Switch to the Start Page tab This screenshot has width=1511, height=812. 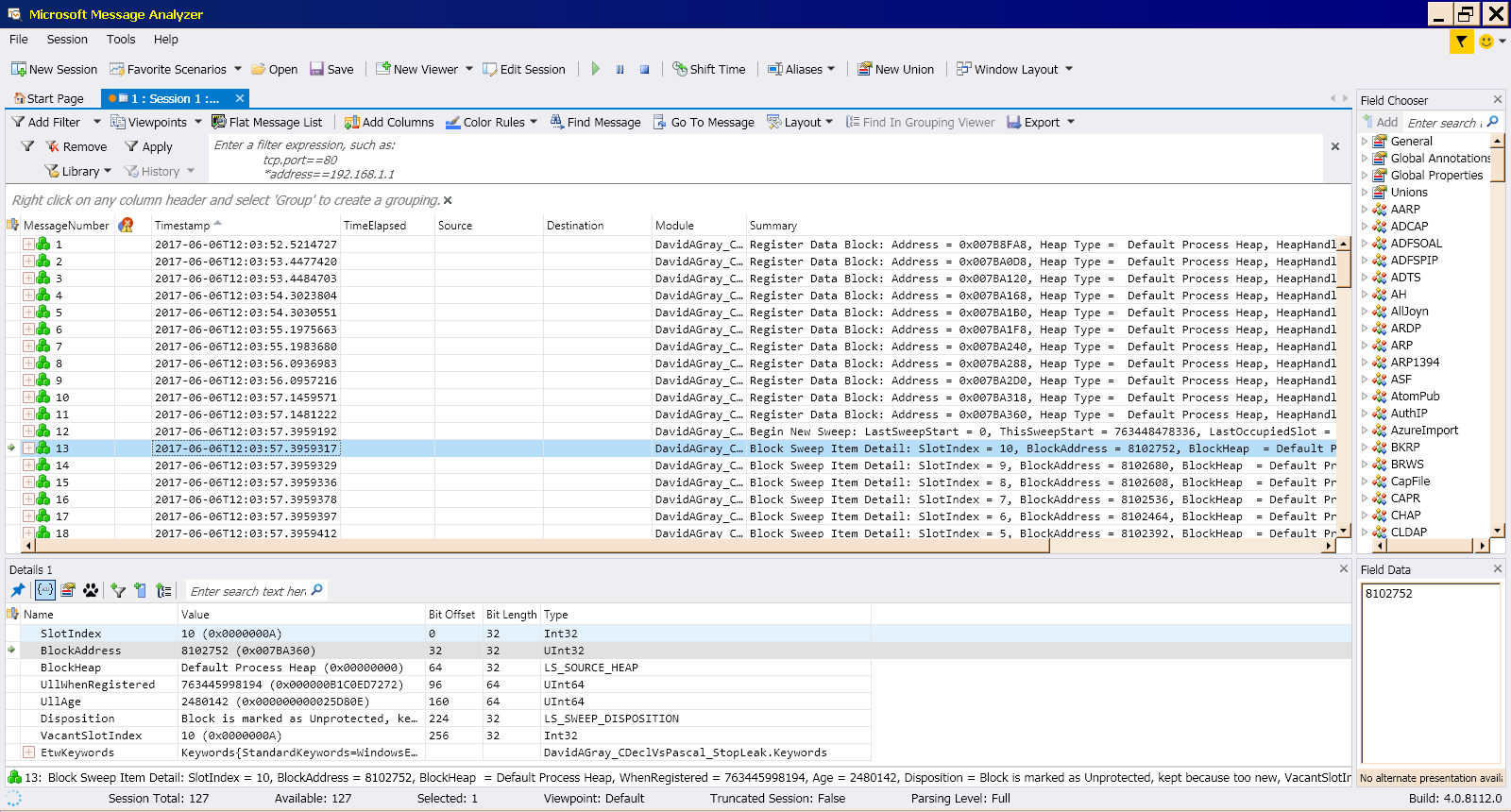click(48, 98)
